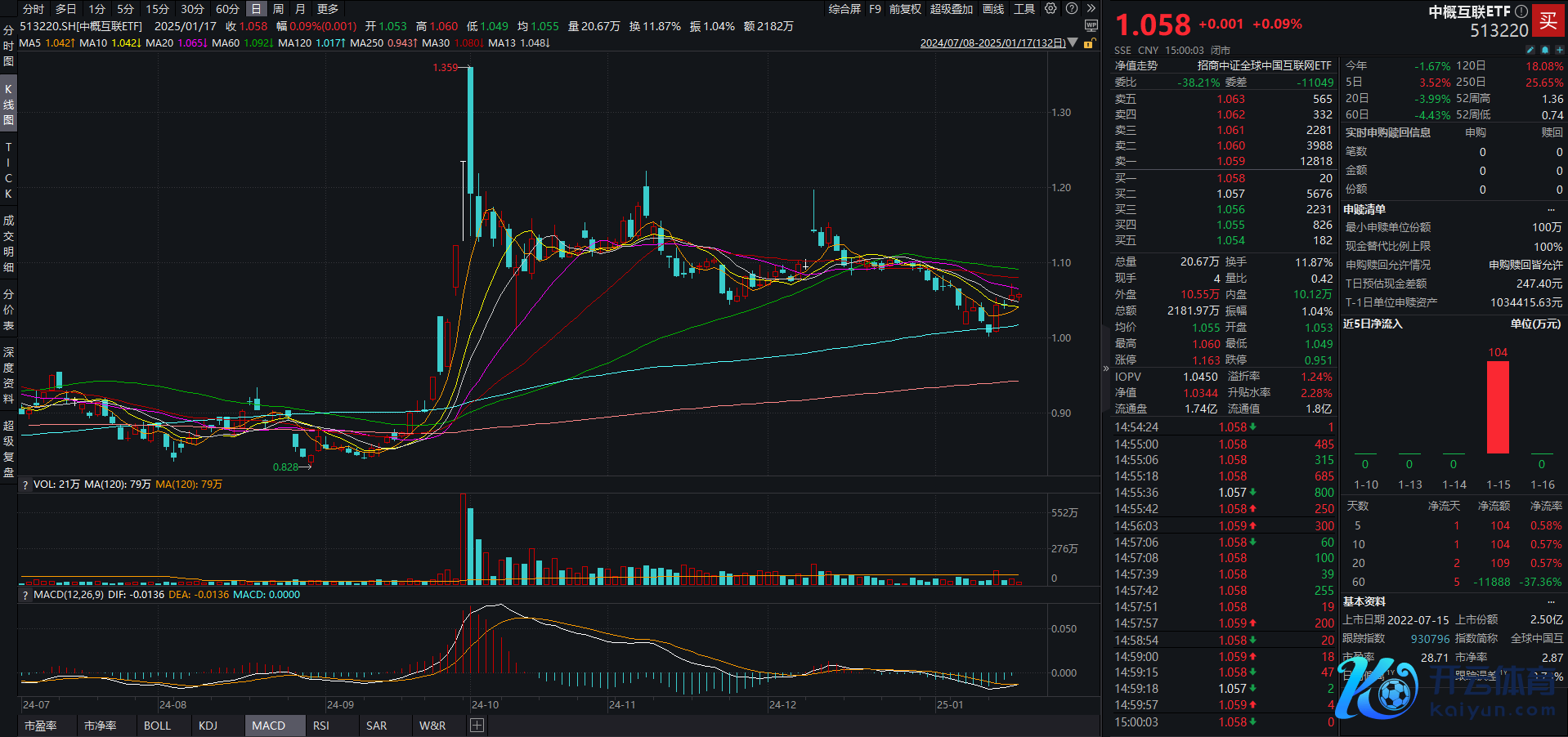The height and width of the screenshot is (737, 1568).
Task: Click the WP icon below toolbar
Action: 1091,26
